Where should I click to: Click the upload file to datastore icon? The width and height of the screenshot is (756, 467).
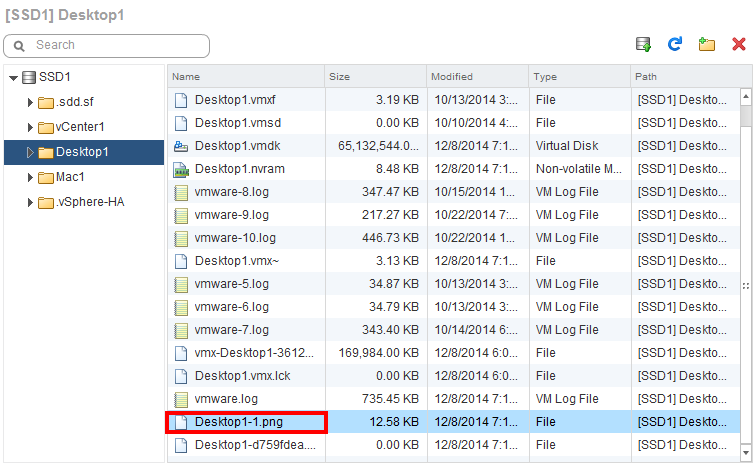coord(643,44)
